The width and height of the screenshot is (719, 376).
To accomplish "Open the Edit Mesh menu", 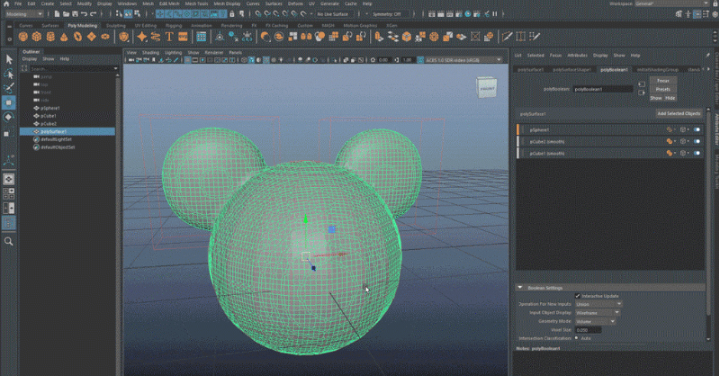I will (x=169, y=3).
